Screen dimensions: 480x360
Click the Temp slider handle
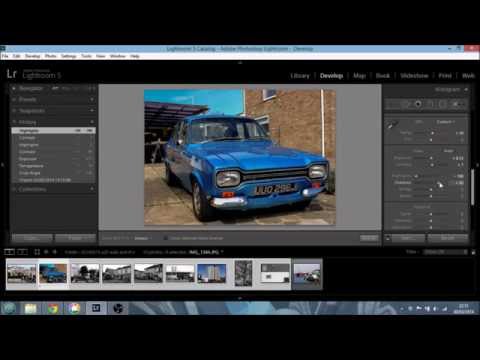pyautogui.click(x=432, y=133)
